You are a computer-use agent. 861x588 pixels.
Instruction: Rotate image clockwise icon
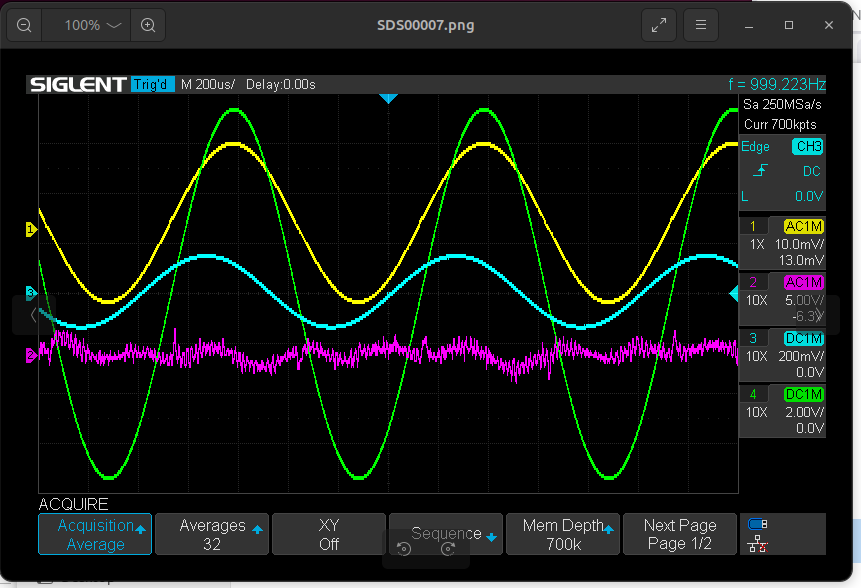[x=448, y=548]
